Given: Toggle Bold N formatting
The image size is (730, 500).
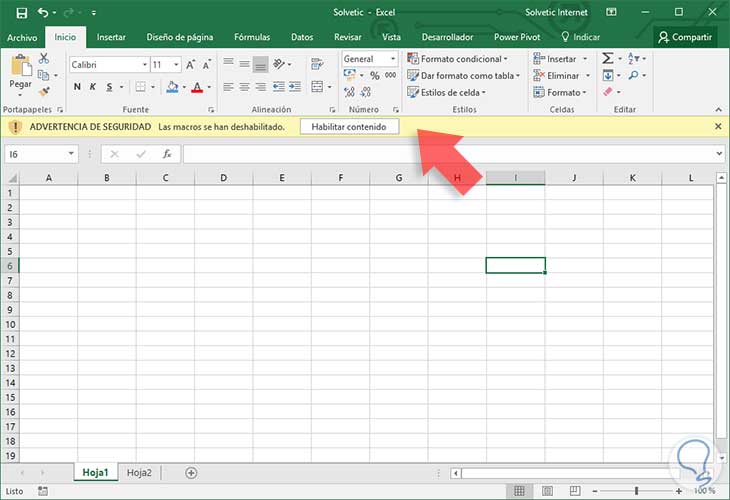Looking at the screenshot, I should [77, 87].
